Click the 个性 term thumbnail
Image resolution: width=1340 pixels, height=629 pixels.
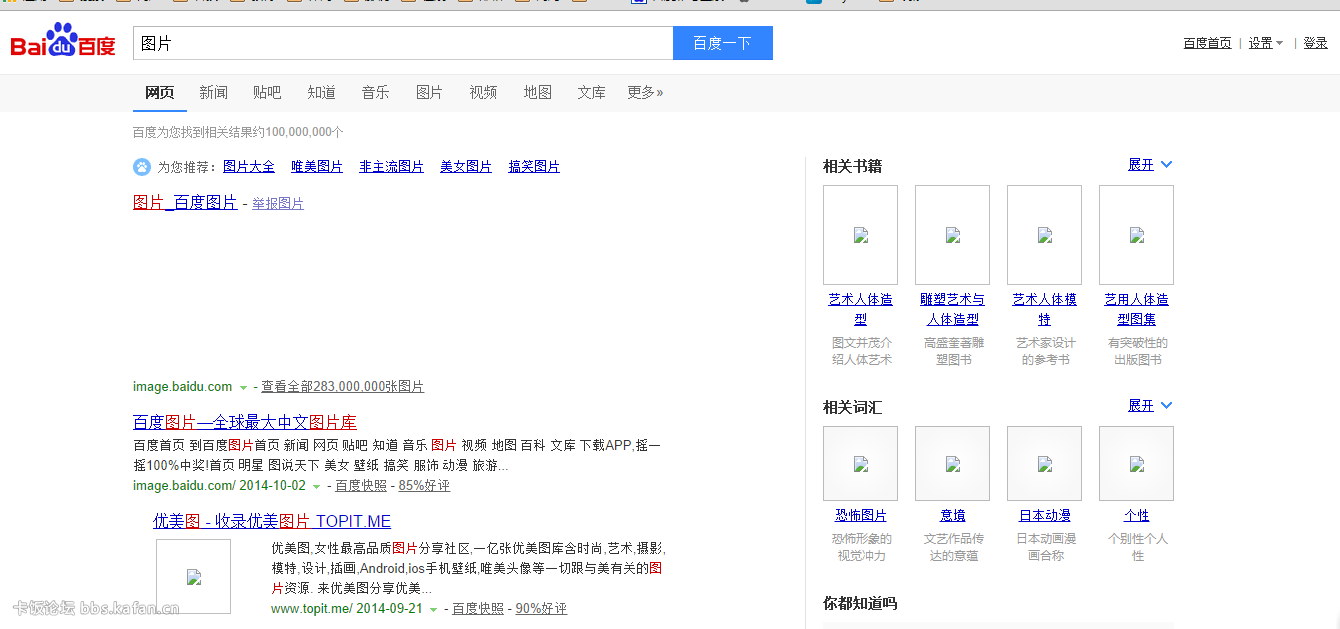[x=1136, y=464]
